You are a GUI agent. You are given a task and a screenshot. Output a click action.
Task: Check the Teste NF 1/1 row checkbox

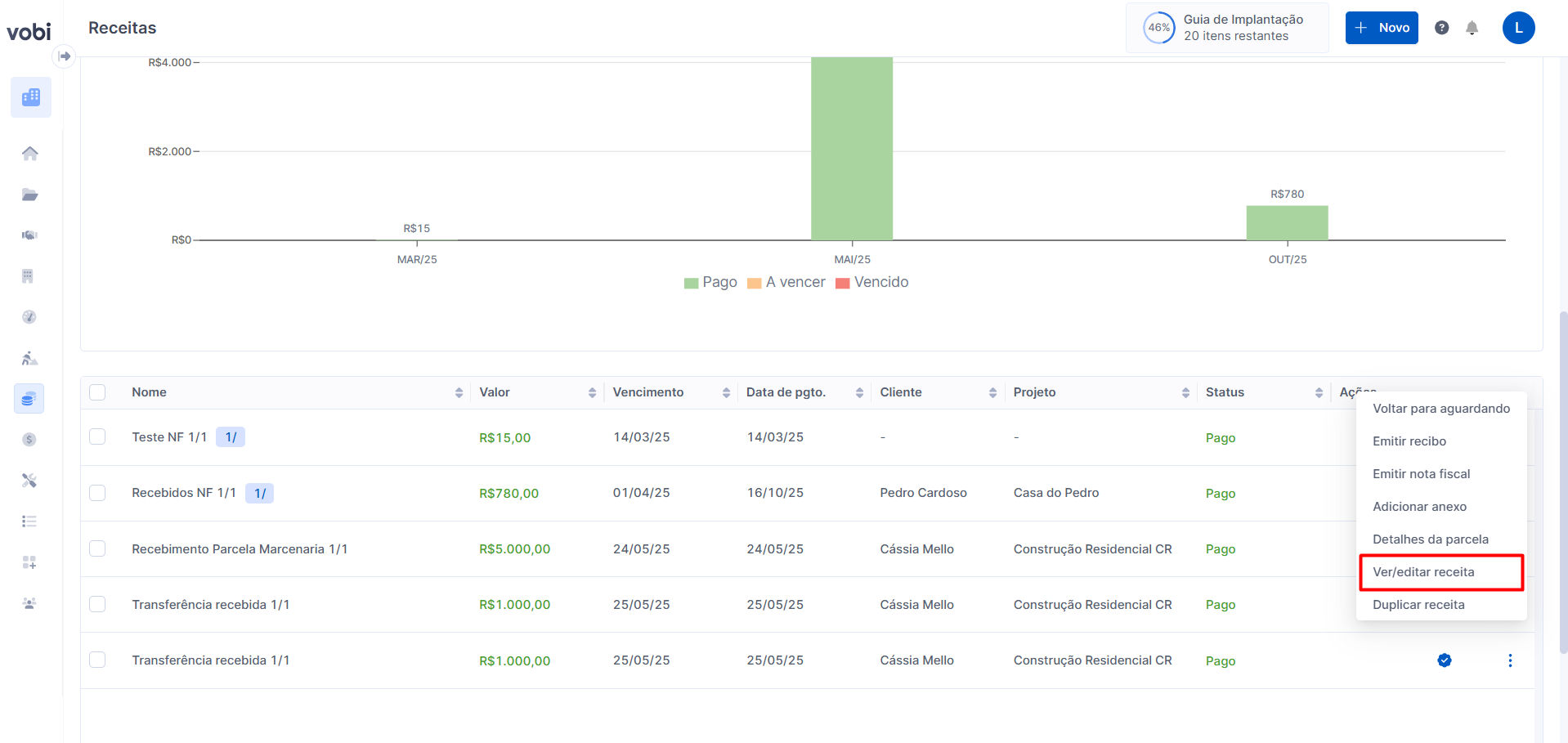point(97,436)
